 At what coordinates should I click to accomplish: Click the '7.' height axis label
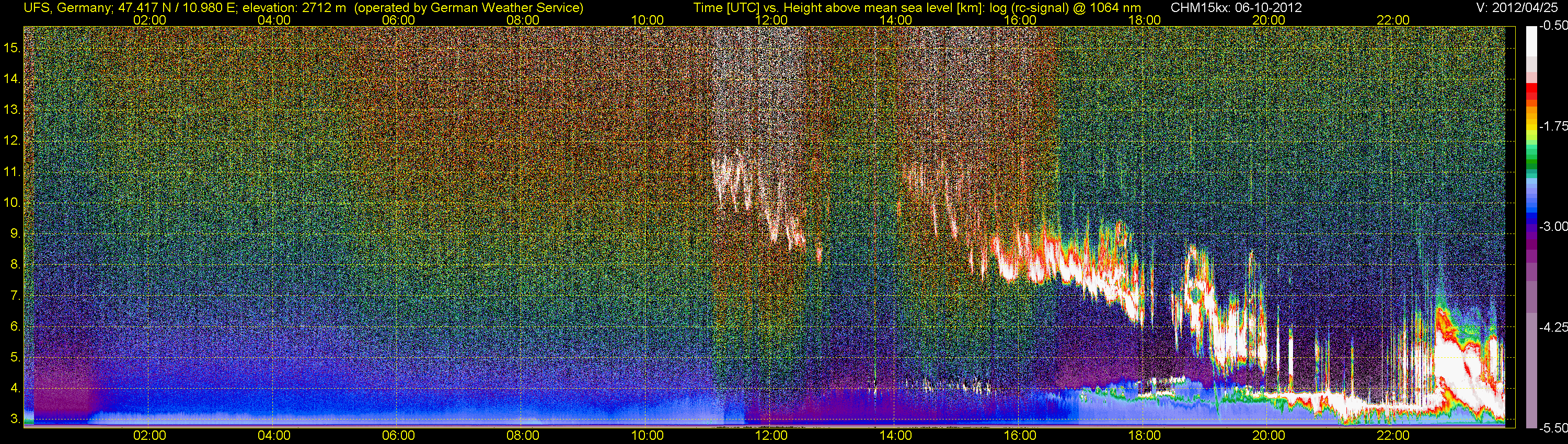16,296
